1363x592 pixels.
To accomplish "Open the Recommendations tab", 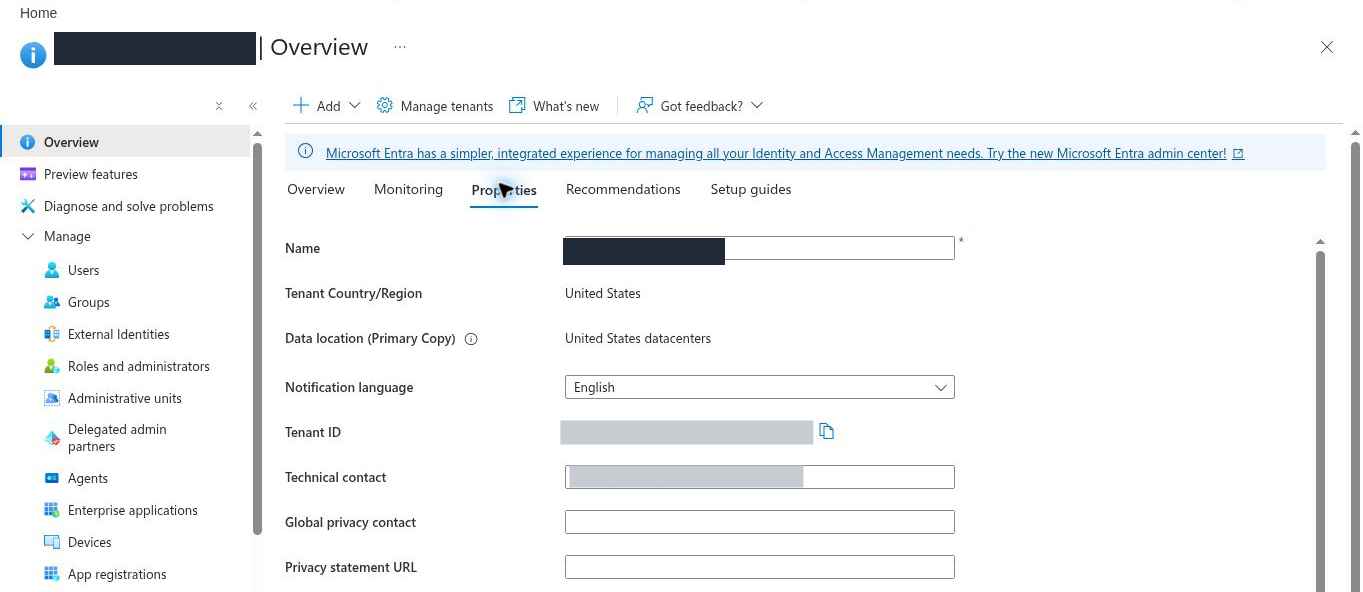I will [623, 190].
